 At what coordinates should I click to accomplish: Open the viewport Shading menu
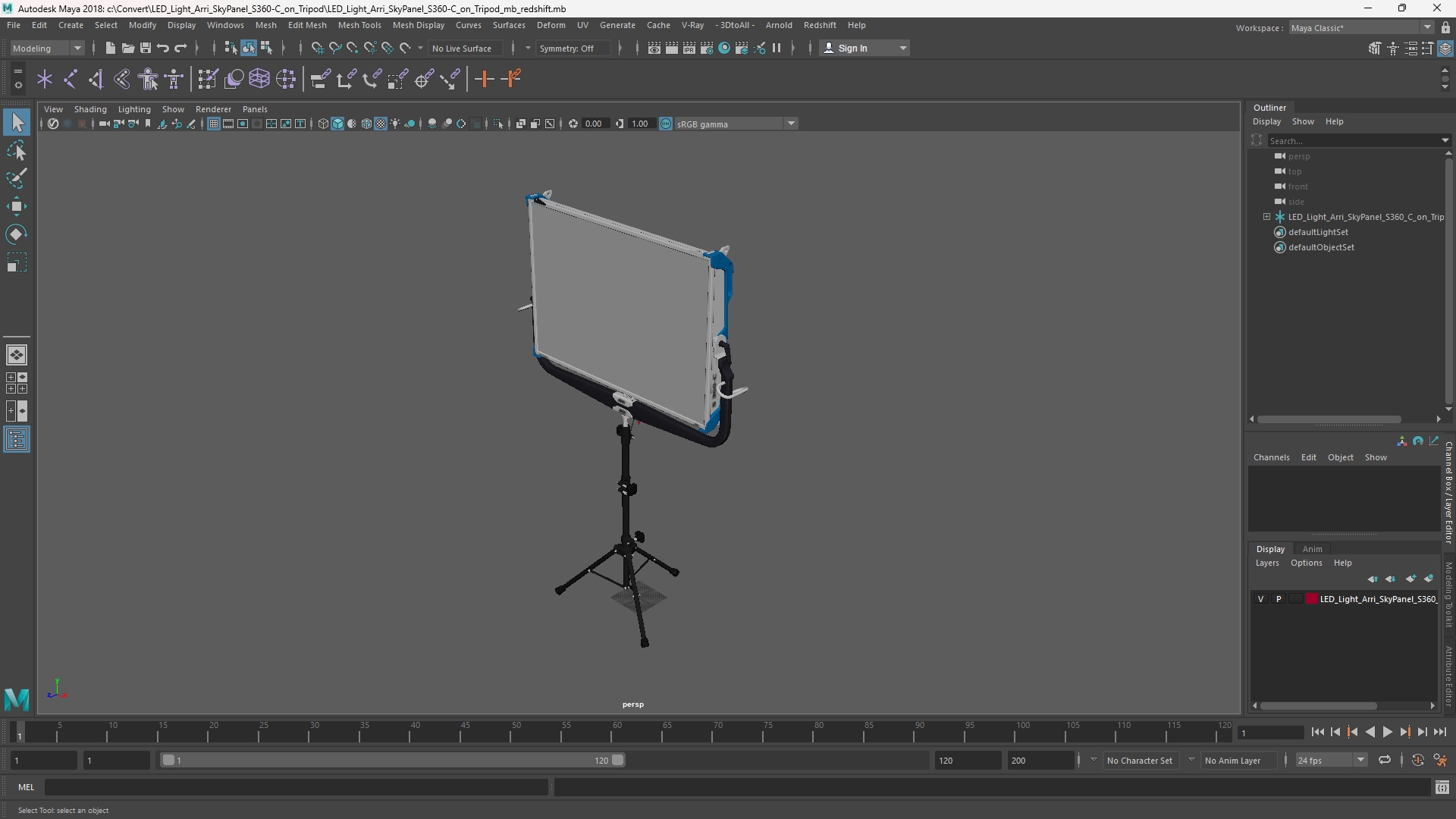[x=90, y=109]
